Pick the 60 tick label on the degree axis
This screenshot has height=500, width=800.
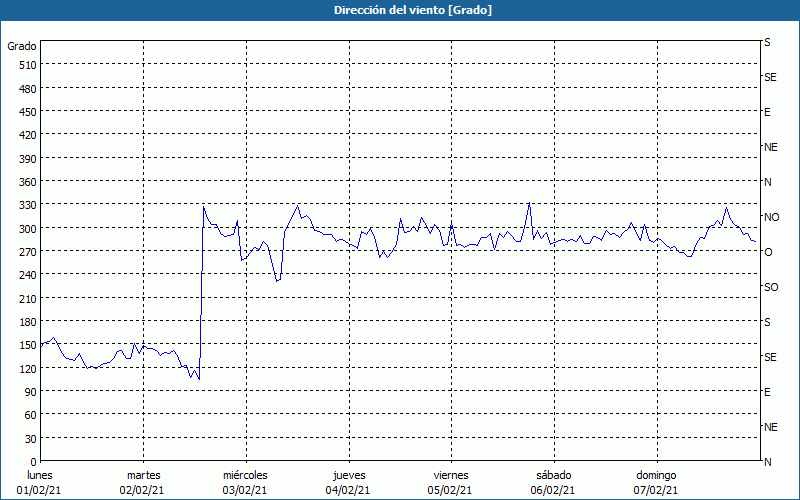click(x=31, y=415)
